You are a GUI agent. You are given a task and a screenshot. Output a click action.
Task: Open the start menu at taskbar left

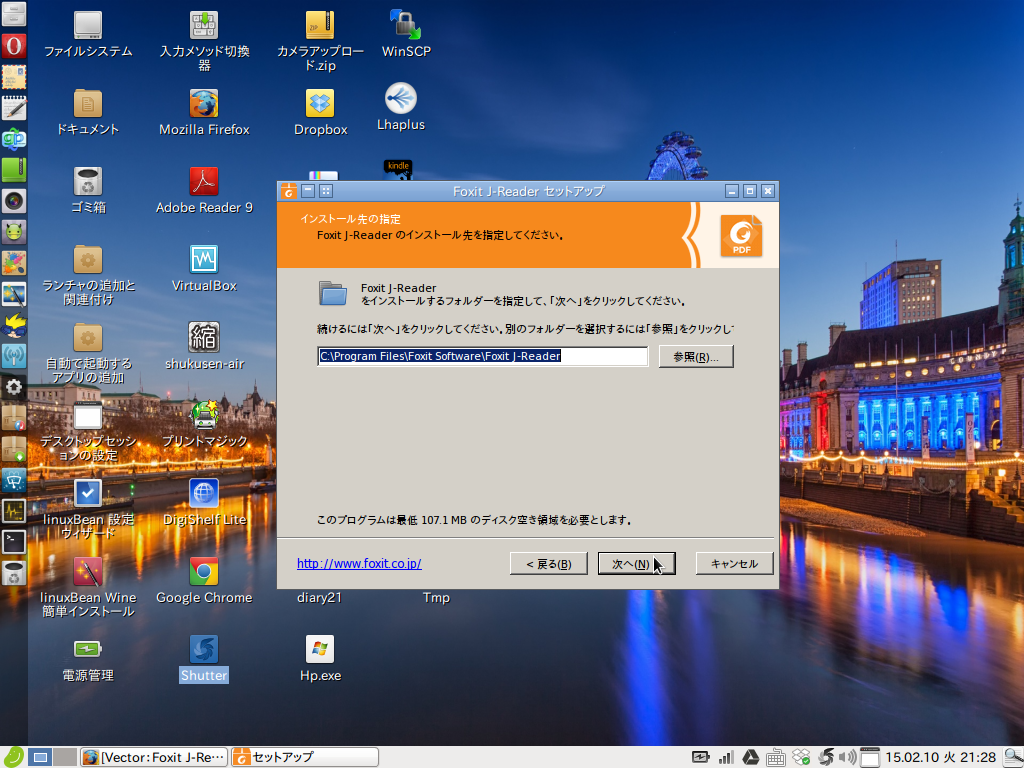click(12, 758)
